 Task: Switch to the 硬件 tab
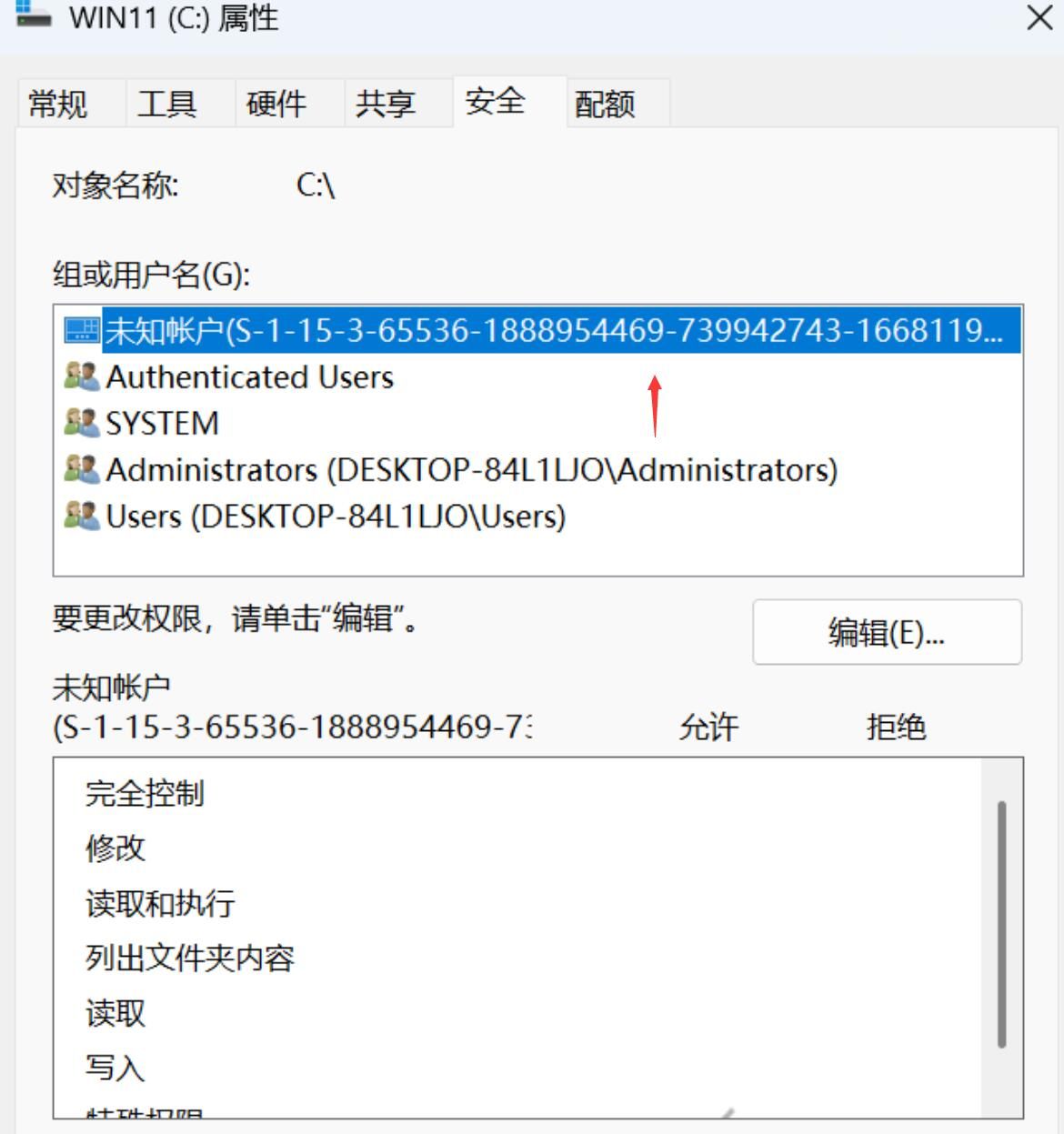pos(276,104)
